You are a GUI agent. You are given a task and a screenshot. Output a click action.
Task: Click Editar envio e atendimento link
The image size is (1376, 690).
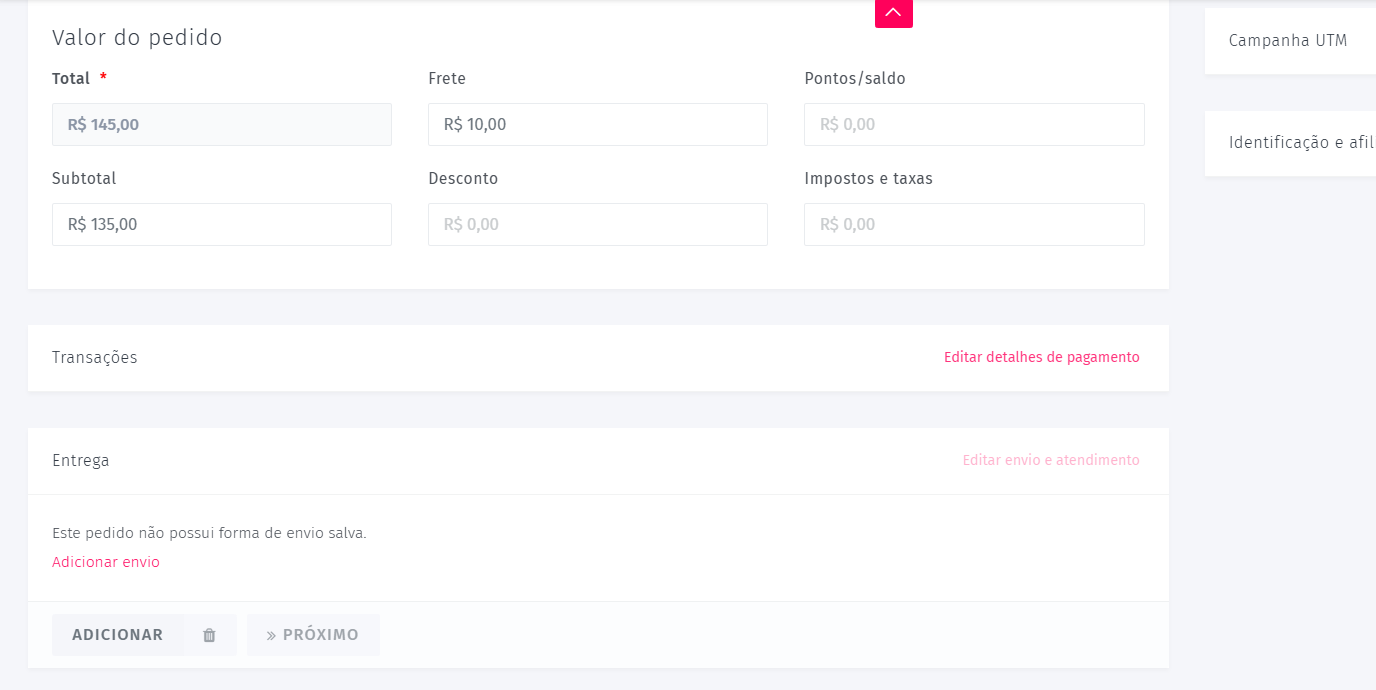point(1050,460)
